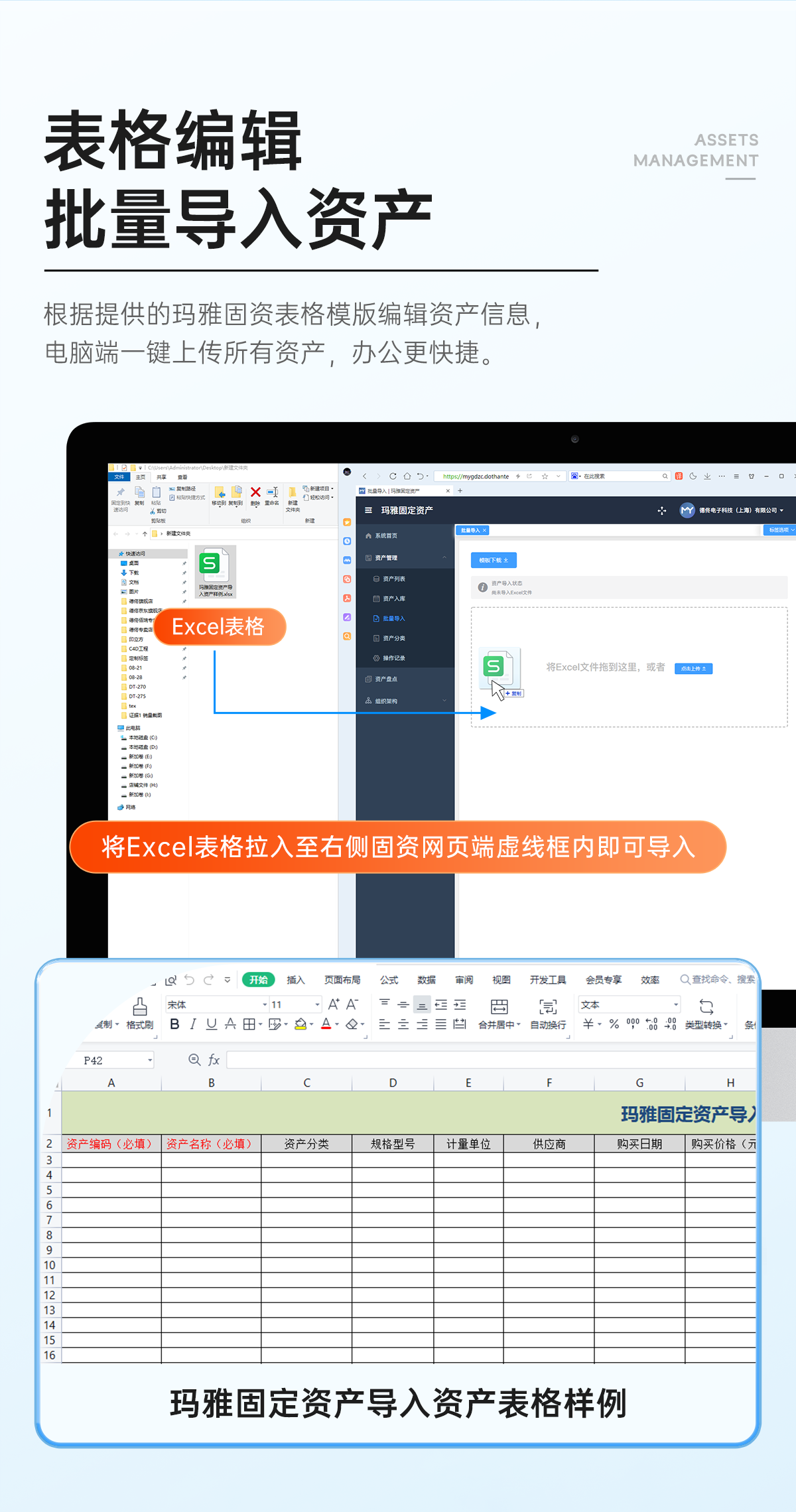This screenshot has width=796, height=1512.
Task: Click the merge and center icon
Action: 499,1006
